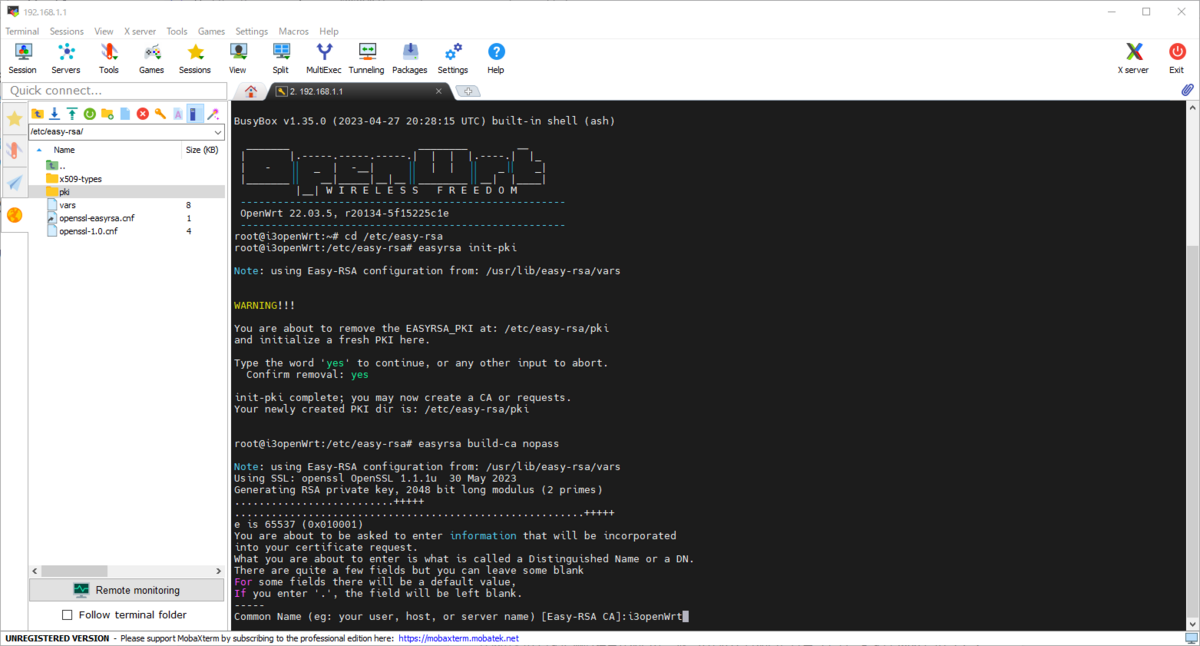Open the Session toolbar icon

[x=22, y=58]
